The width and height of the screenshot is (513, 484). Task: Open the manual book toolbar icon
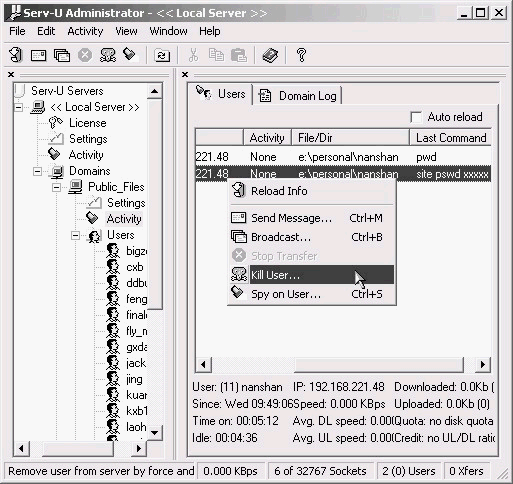coord(270,55)
